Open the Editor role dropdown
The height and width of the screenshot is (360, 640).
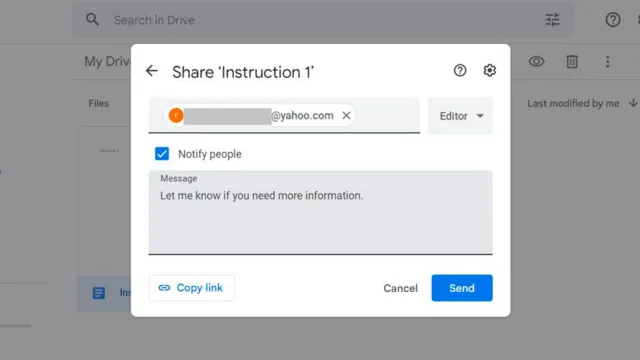pos(460,116)
